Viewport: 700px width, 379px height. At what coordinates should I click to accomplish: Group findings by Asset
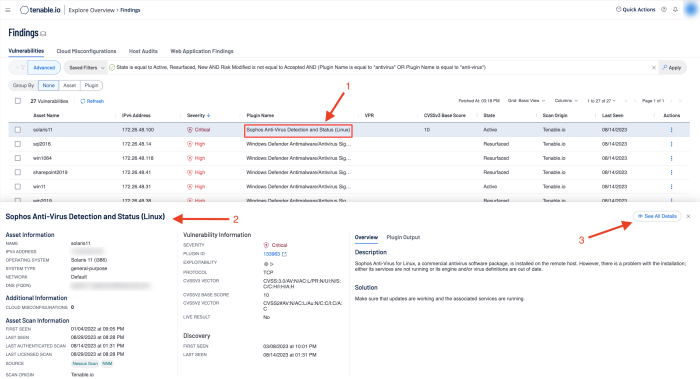pyautogui.click(x=69, y=85)
